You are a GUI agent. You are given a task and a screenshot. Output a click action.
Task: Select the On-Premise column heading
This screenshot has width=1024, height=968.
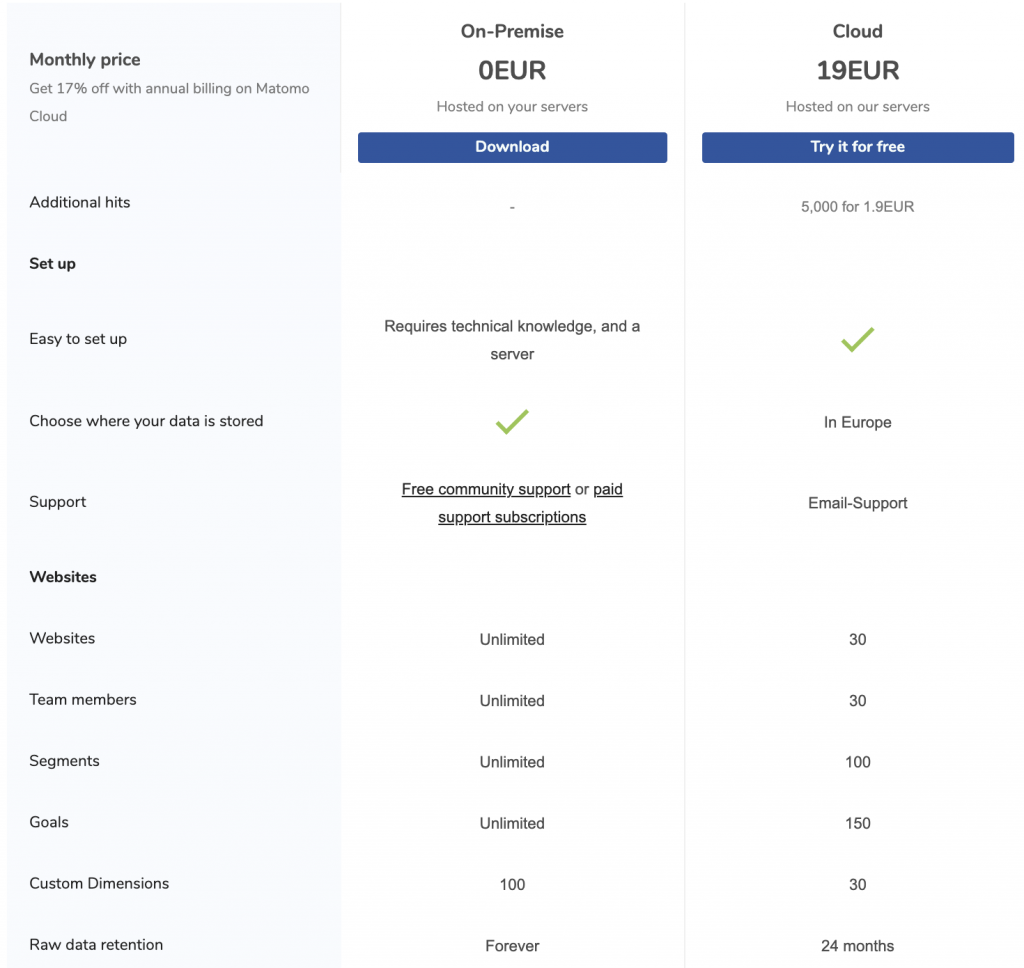pyautogui.click(x=512, y=31)
